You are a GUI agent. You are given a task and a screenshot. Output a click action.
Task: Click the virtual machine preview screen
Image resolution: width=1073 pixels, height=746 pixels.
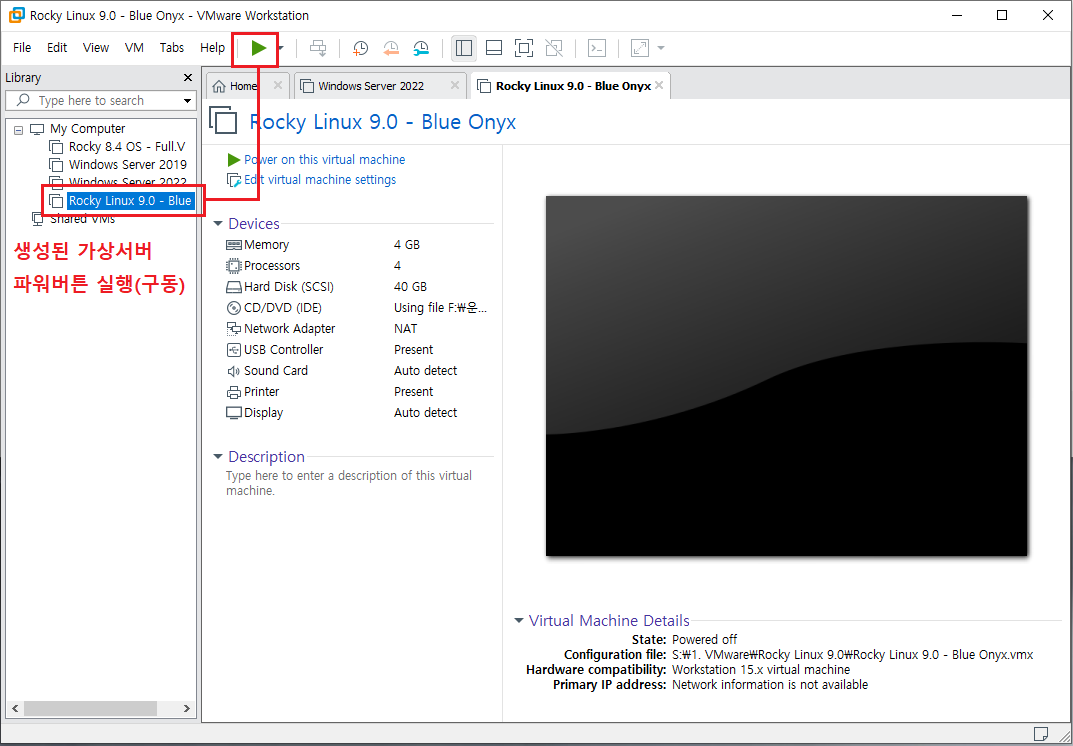click(x=786, y=376)
